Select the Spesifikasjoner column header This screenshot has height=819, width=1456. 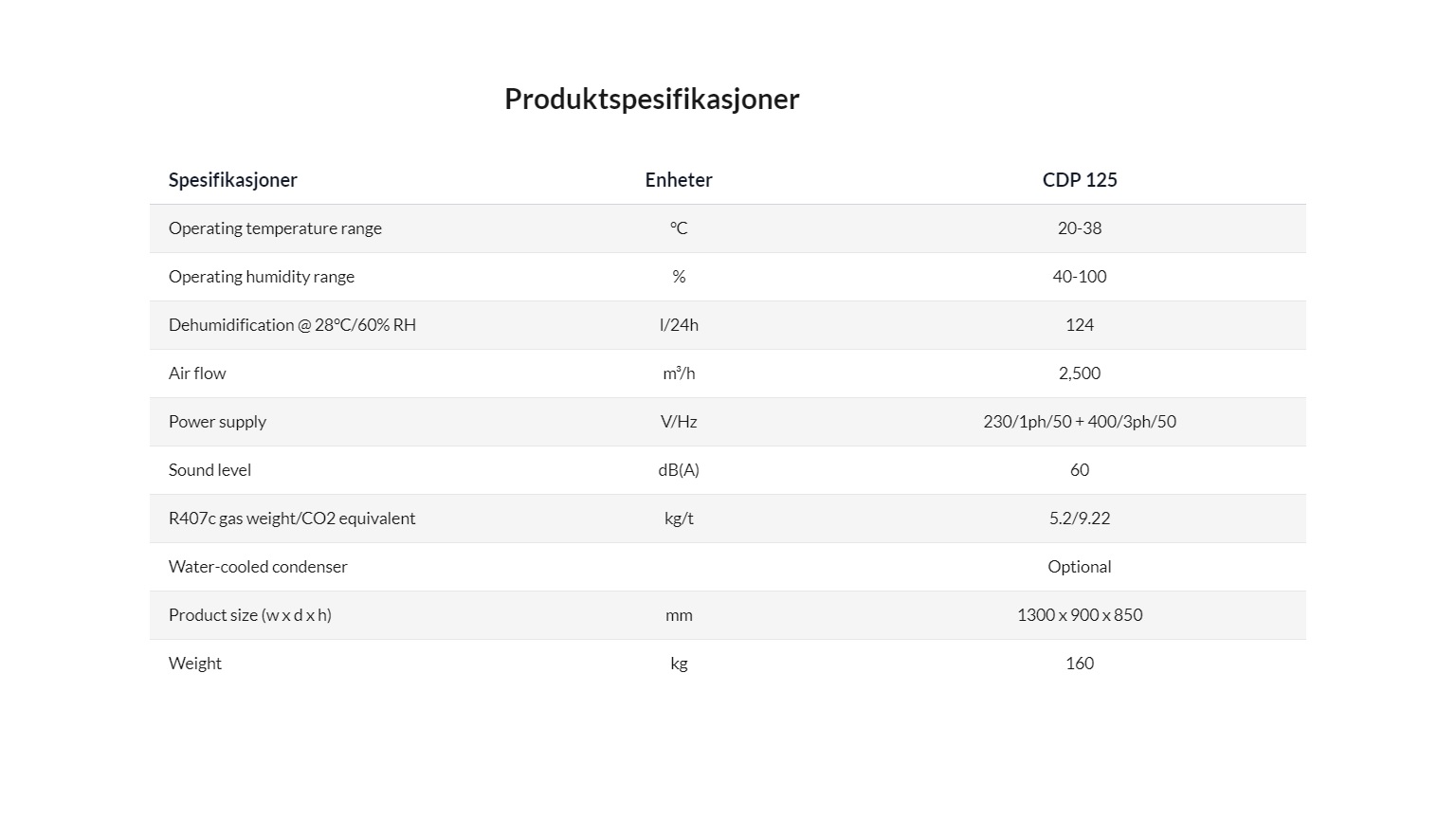(233, 180)
